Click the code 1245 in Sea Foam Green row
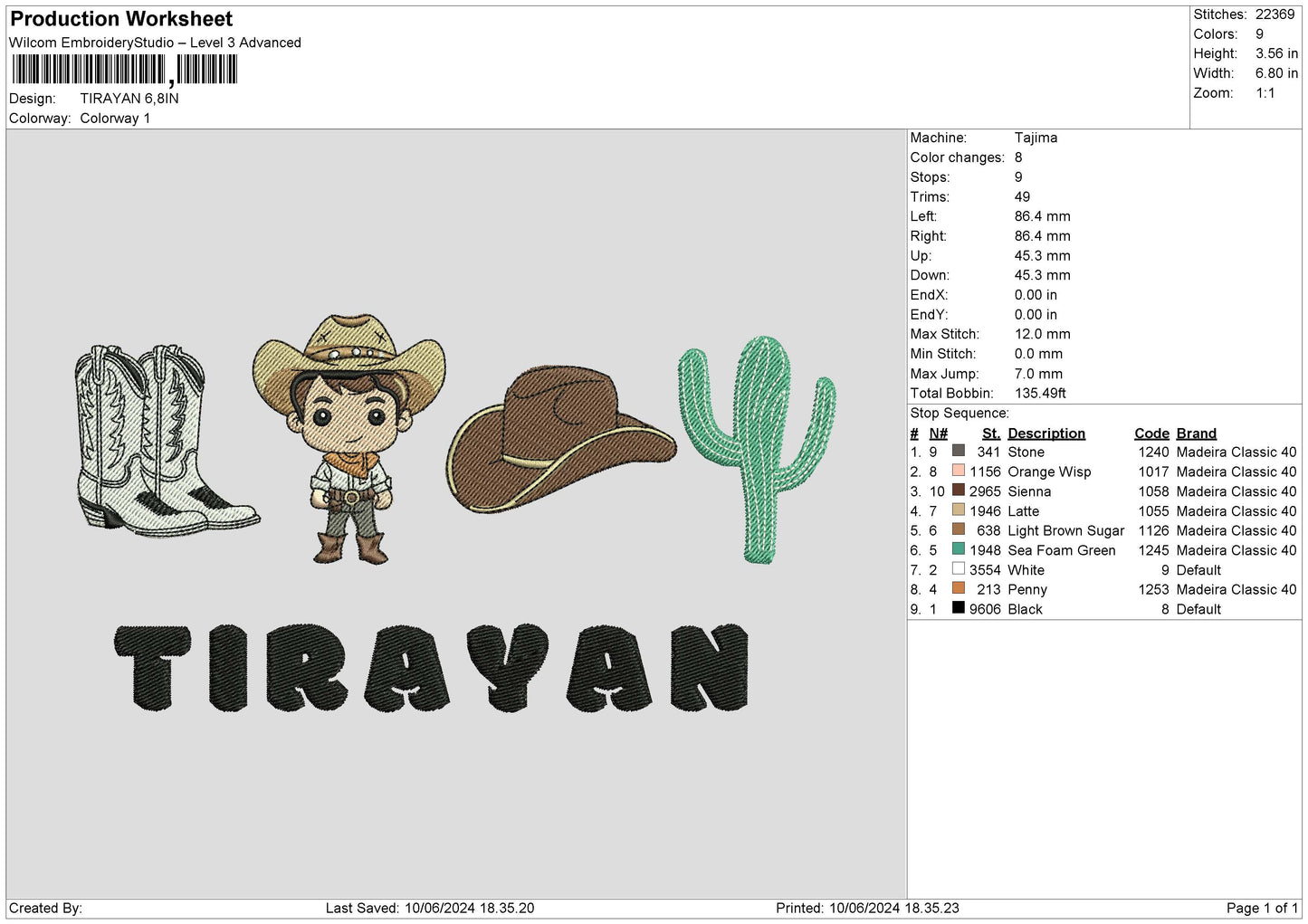The image size is (1308, 924). coord(1153,550)
